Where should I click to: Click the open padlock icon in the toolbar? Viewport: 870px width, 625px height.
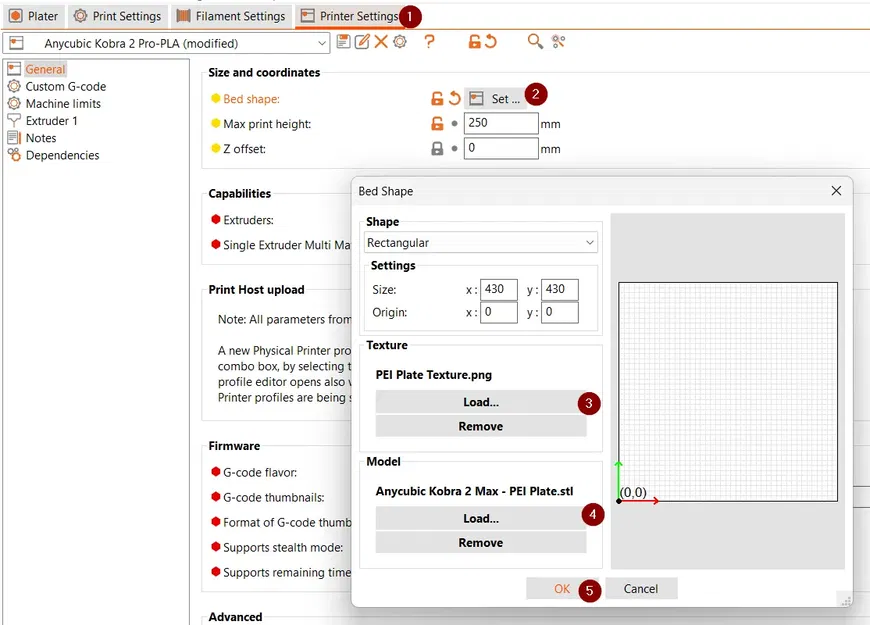click(x=474, y=41)
